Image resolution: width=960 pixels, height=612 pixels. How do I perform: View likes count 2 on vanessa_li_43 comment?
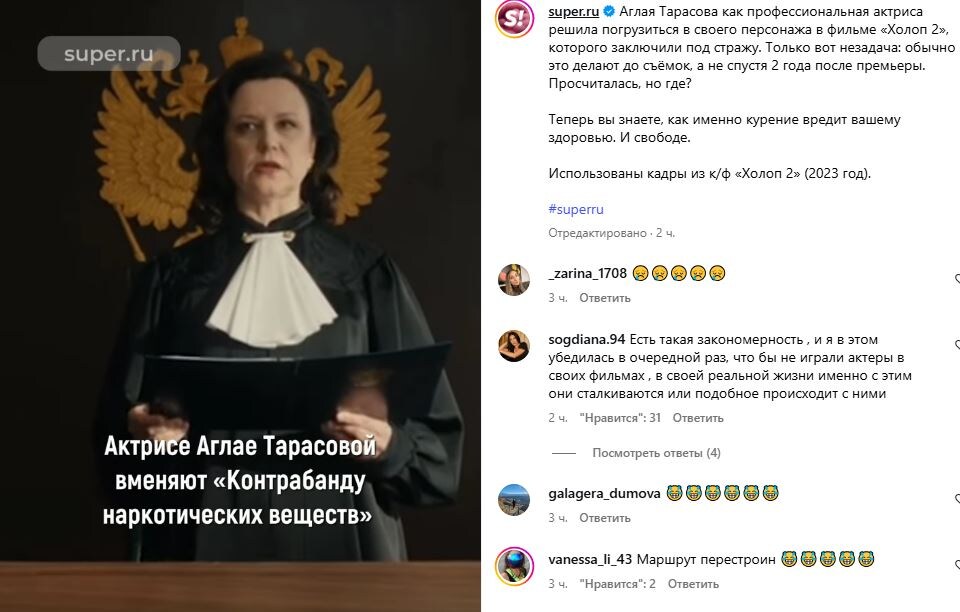click(x=618, y=584)
